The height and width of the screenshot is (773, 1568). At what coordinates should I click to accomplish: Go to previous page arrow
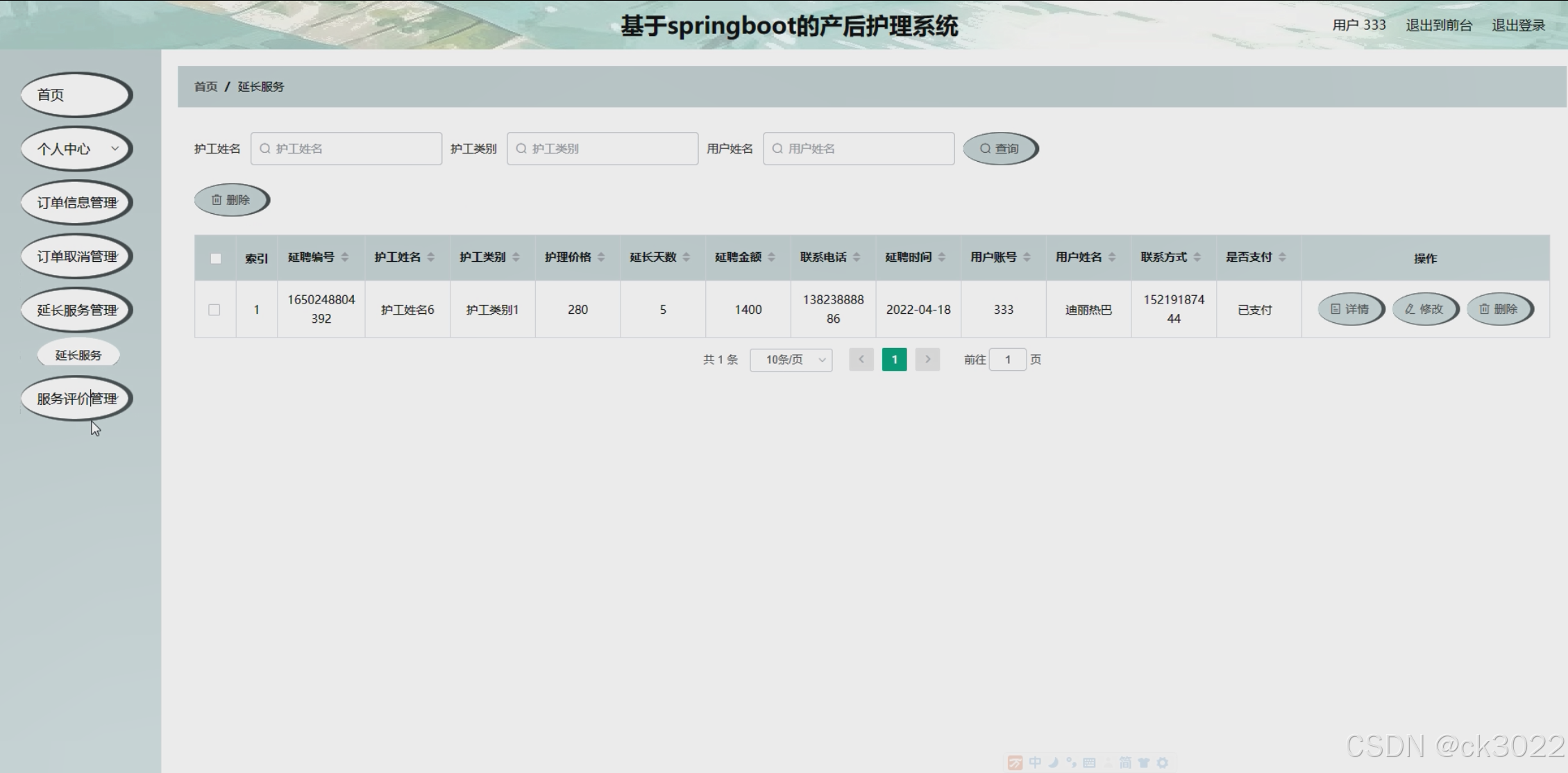[861, 359]
